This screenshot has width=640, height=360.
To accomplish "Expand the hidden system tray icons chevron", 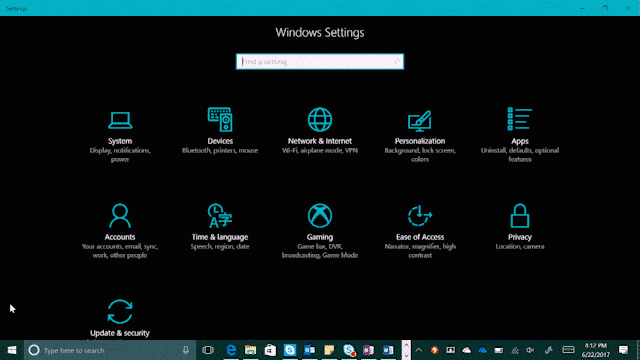I will [x=418, y=350].
